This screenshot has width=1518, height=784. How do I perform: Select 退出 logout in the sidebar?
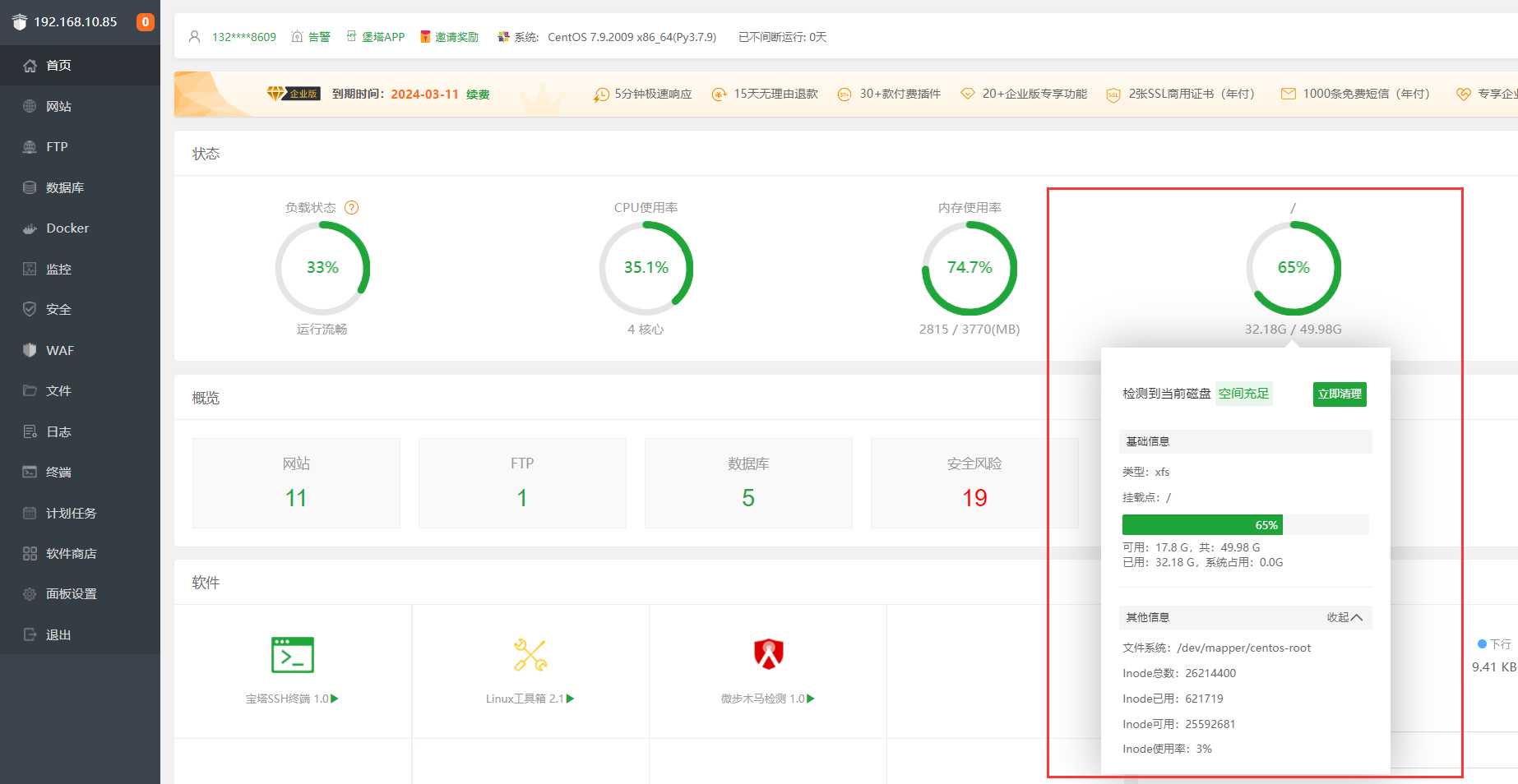tap(58, 635)
